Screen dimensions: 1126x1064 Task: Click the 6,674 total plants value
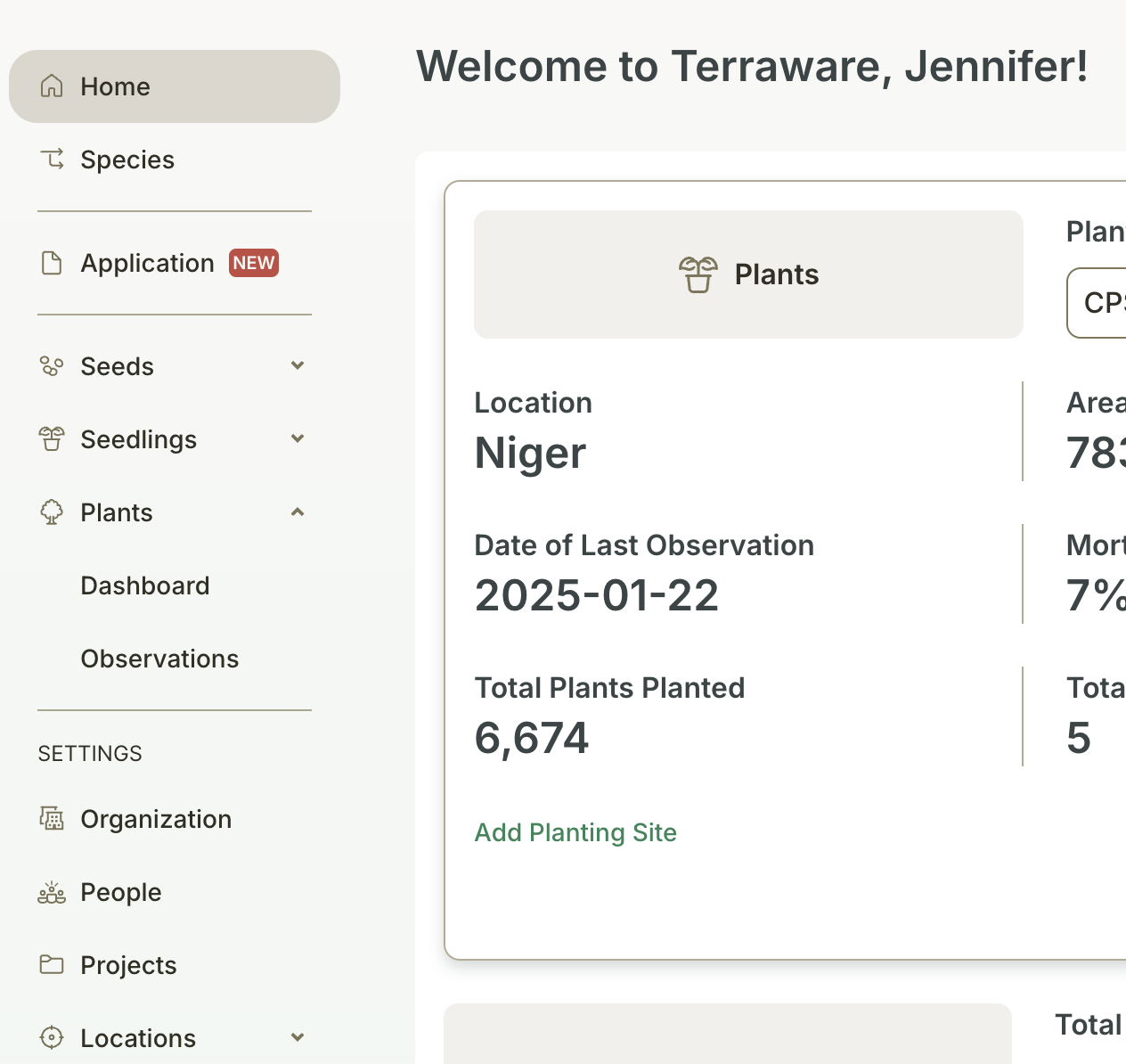[x=532, y=738]
